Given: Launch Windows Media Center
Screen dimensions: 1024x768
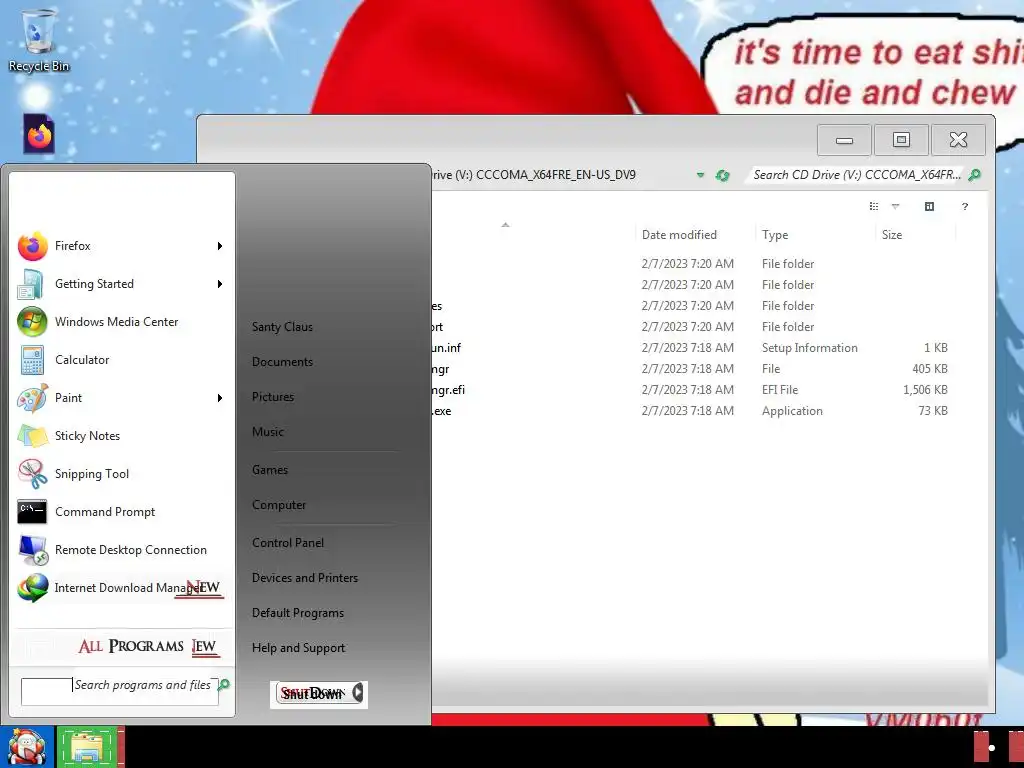Looking at the screenshot, I should click(x=120, y=322).
